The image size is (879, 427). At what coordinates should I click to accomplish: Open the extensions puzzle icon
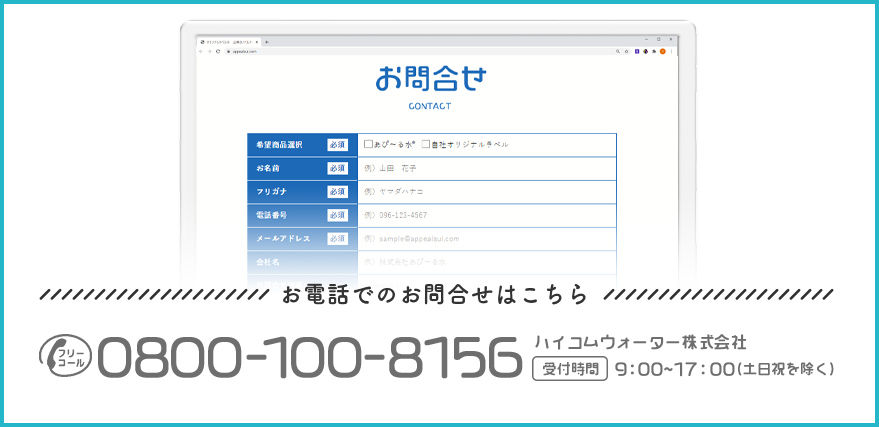click(x=654, y=51)
